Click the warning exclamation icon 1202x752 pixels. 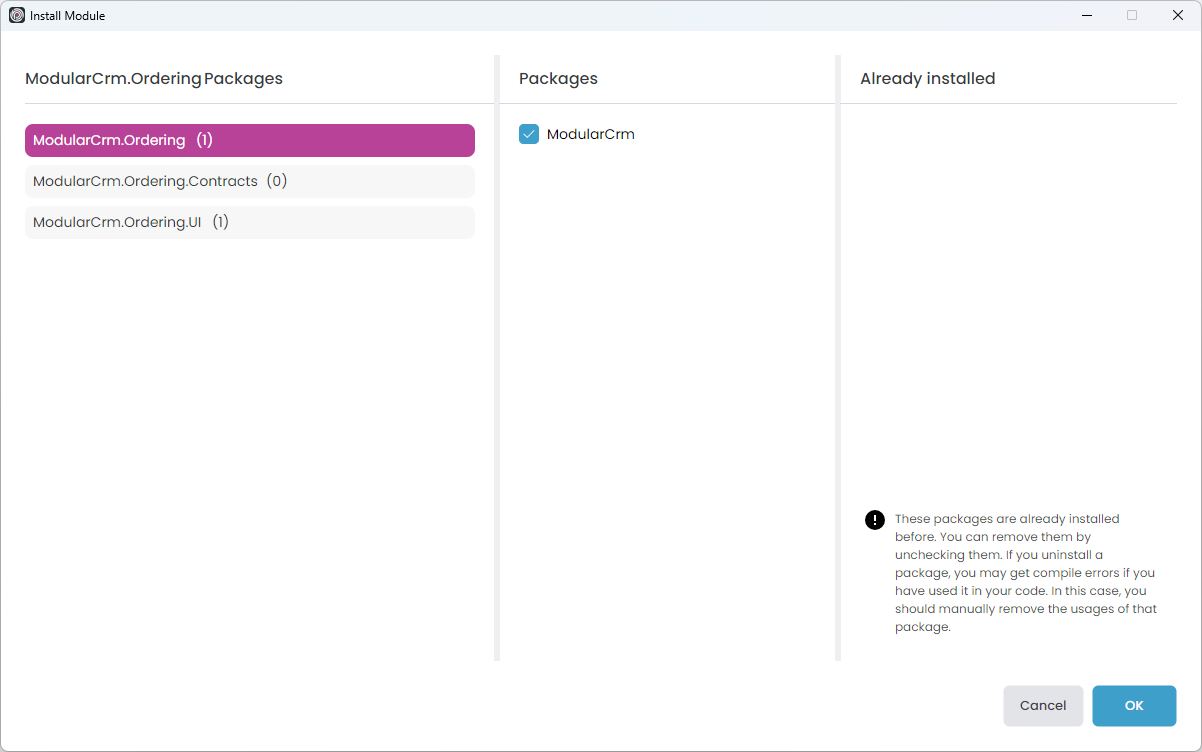tap(874, 519)
